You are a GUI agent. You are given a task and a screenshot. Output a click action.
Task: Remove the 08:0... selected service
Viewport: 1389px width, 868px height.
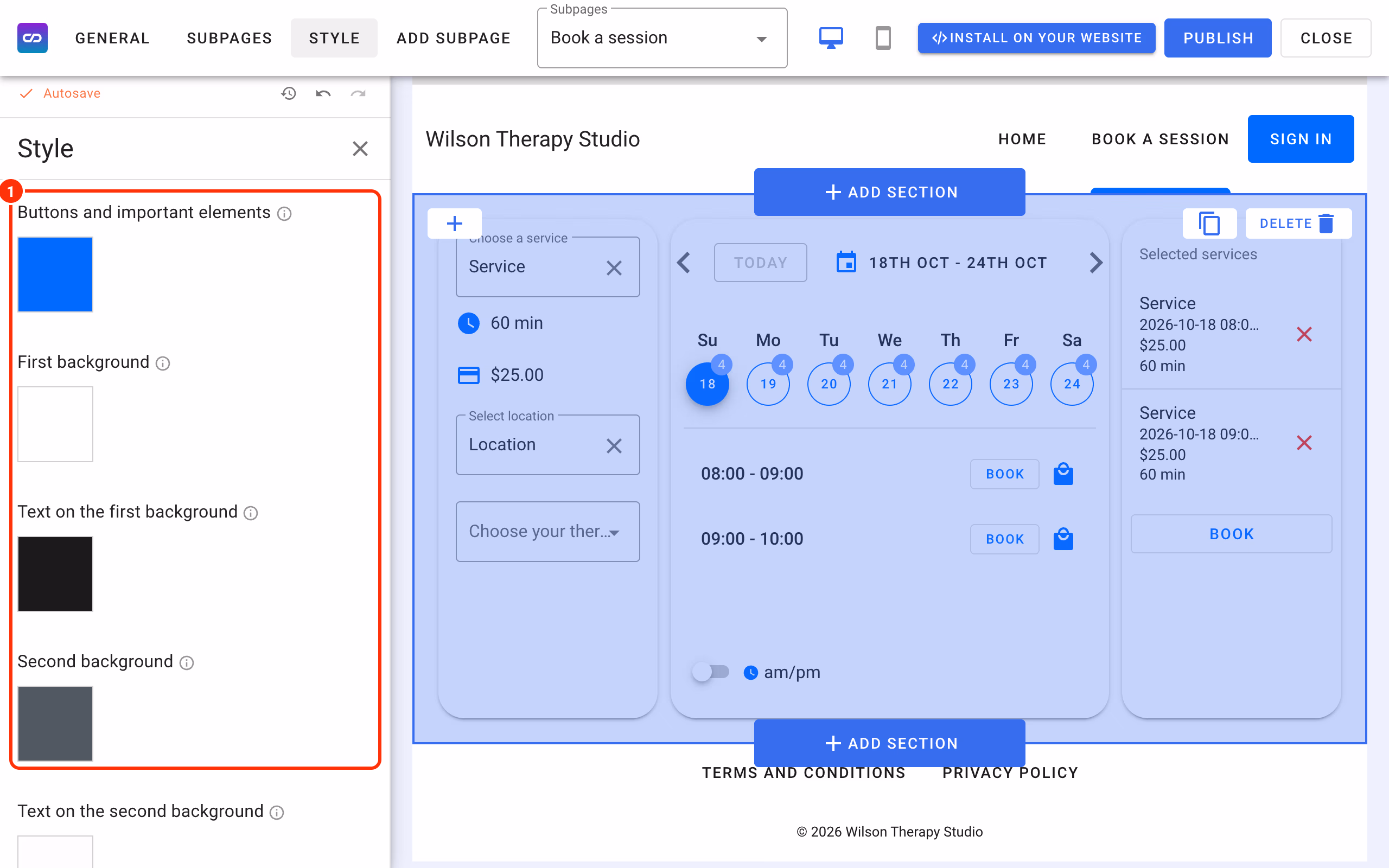[1304, 334]
